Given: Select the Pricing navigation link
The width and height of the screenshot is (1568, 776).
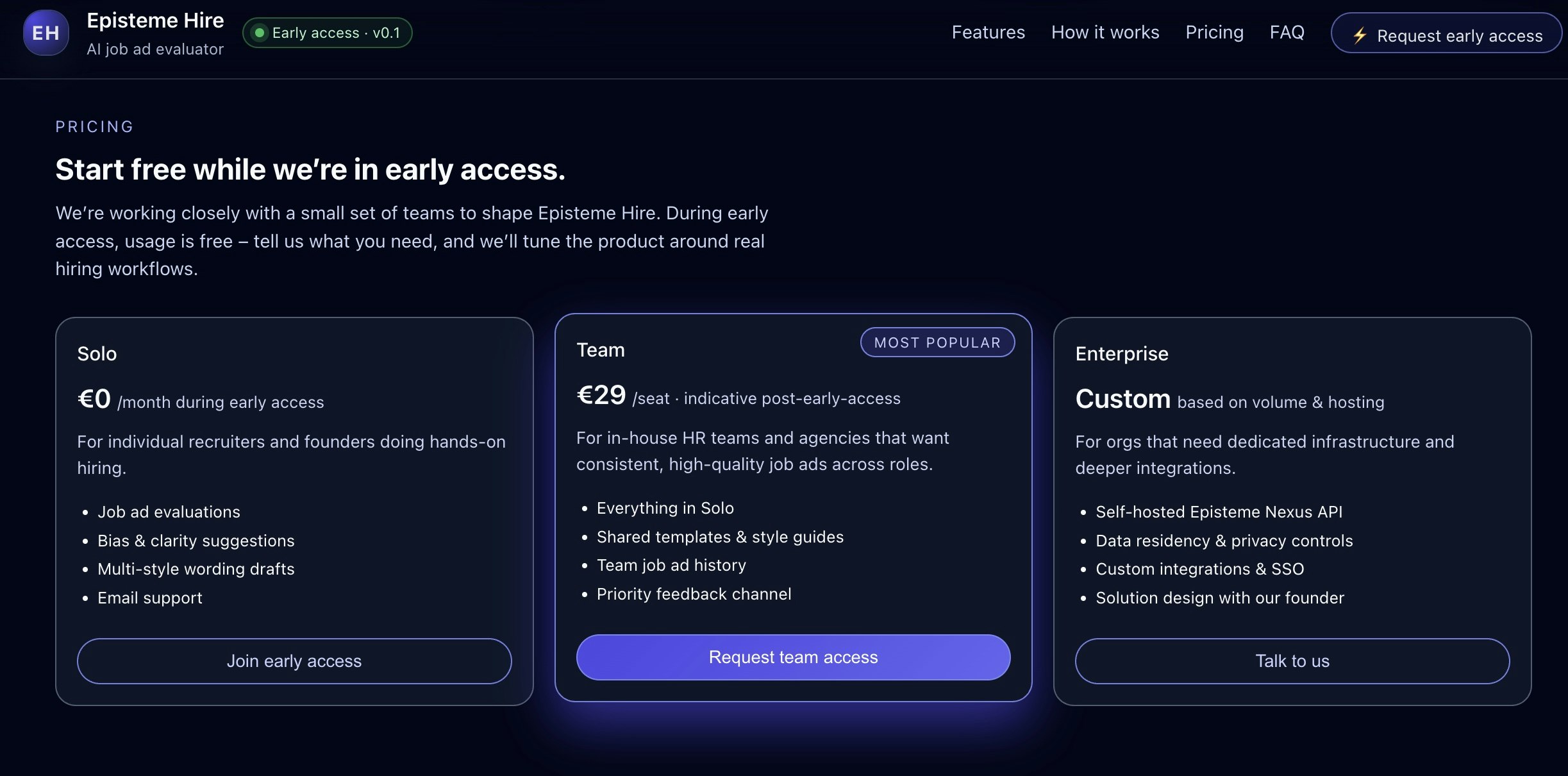Looking at the screenshot, I should (1214, 32).
